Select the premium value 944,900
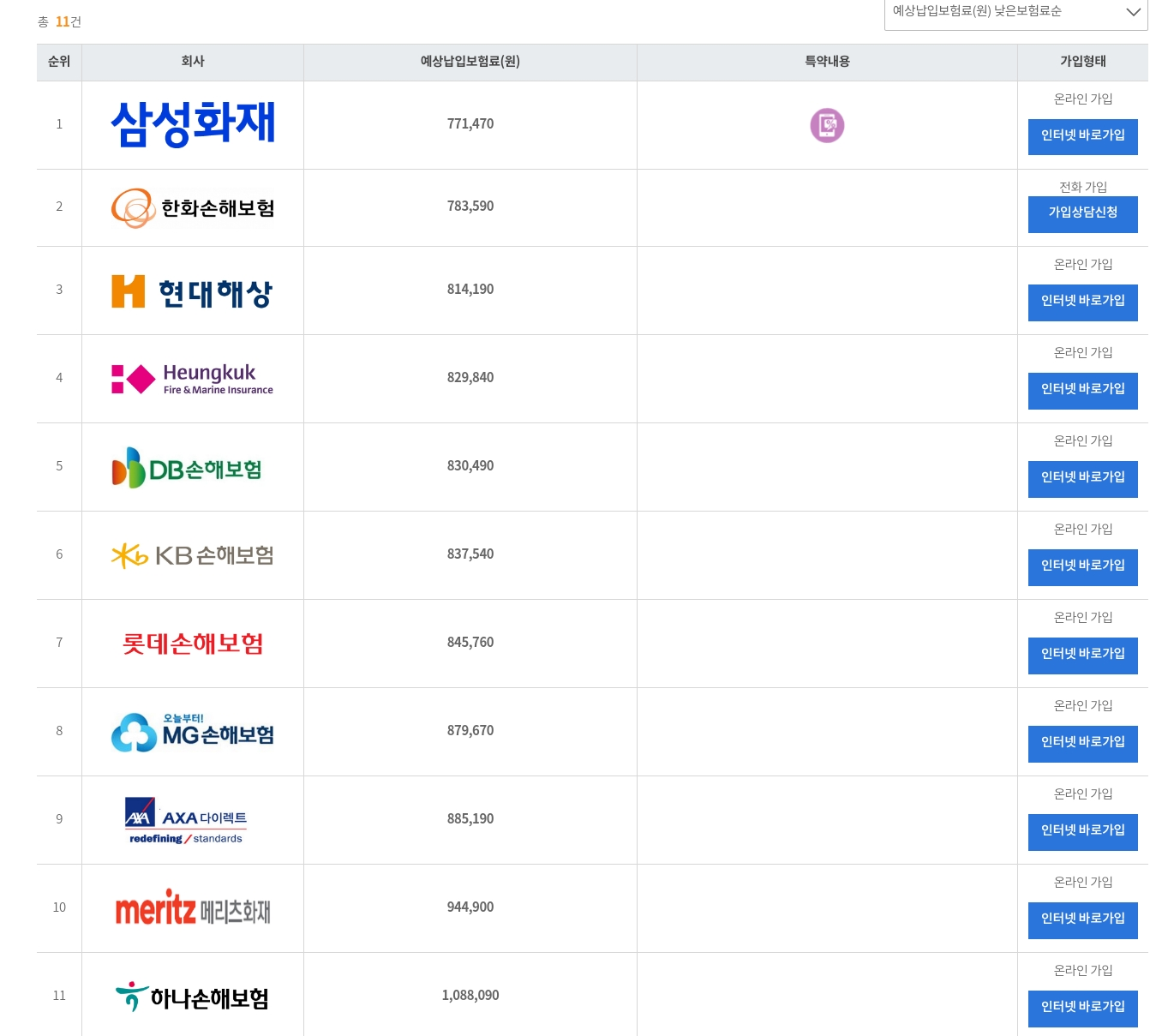1174x1036 pixels. tap(470, 907)
